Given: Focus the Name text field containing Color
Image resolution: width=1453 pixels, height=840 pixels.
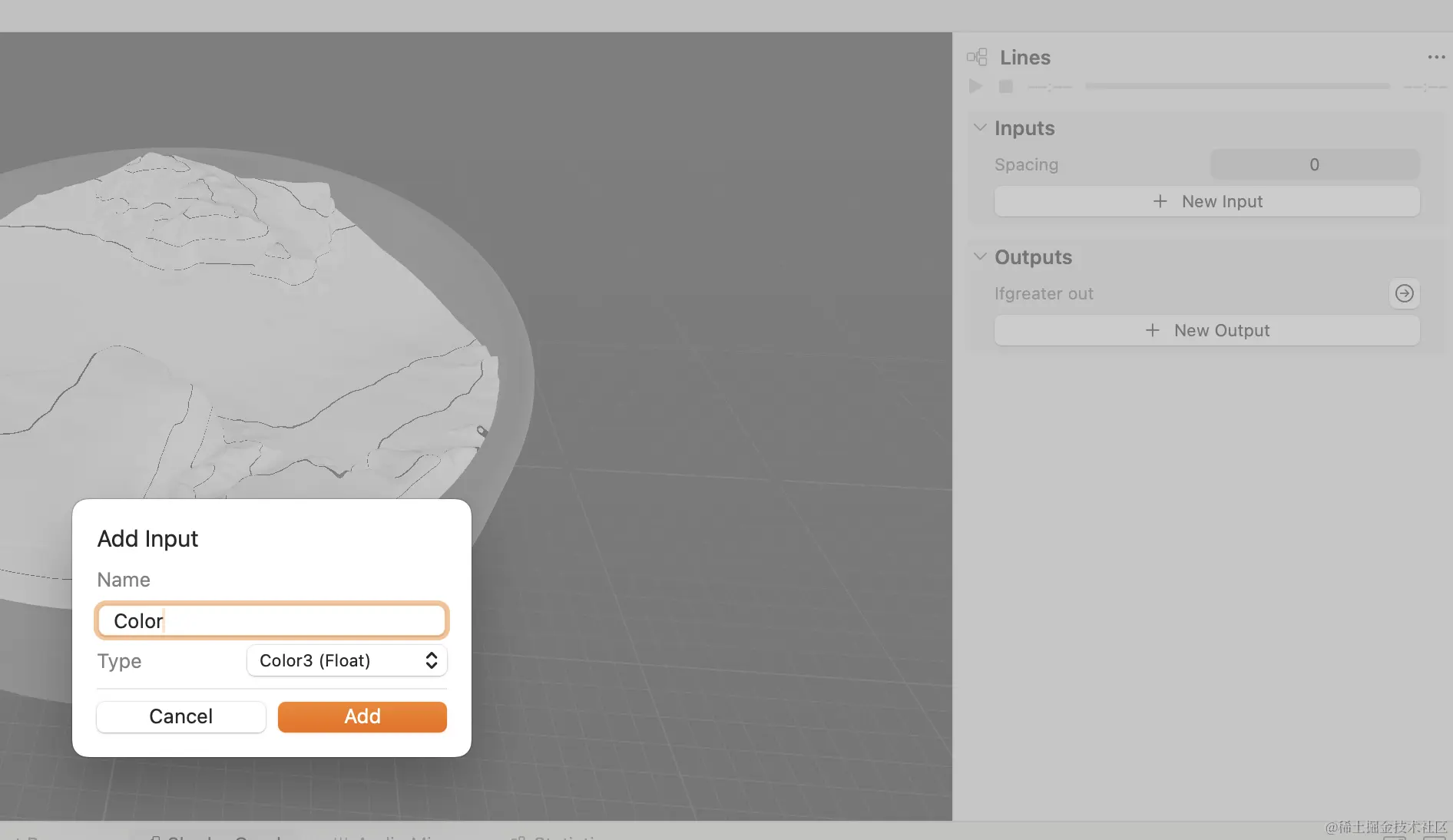Looking at the screenshot, I should [x=272, y=620].
